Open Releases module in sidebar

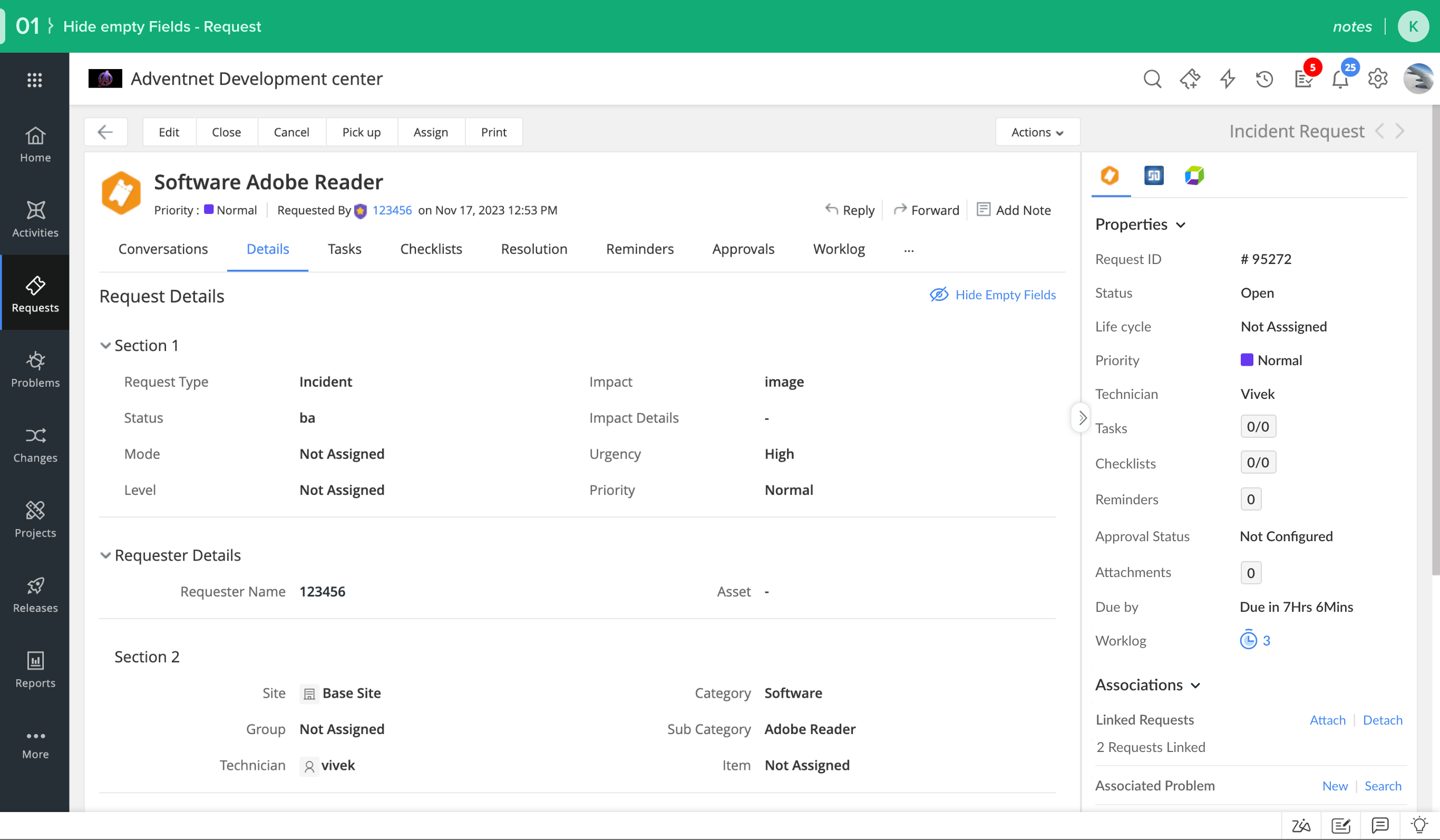click(x=35, y=594)
